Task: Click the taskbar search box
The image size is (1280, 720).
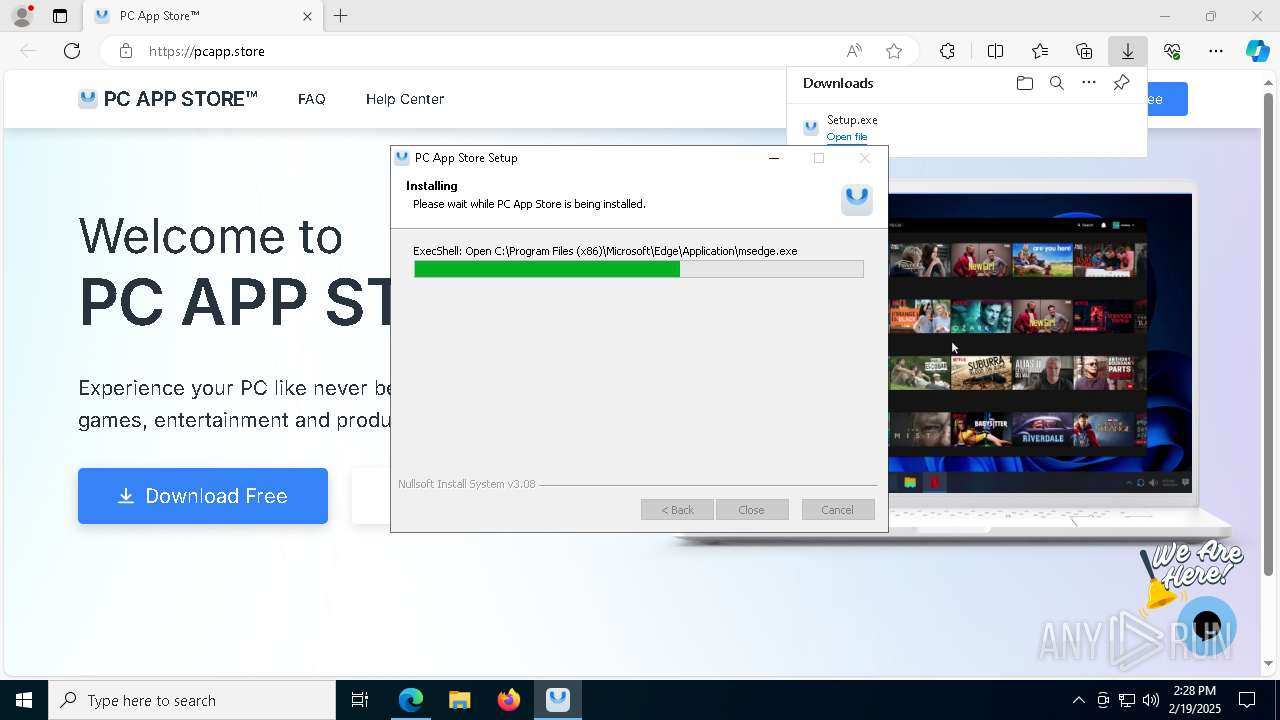Action: (192, 700)
